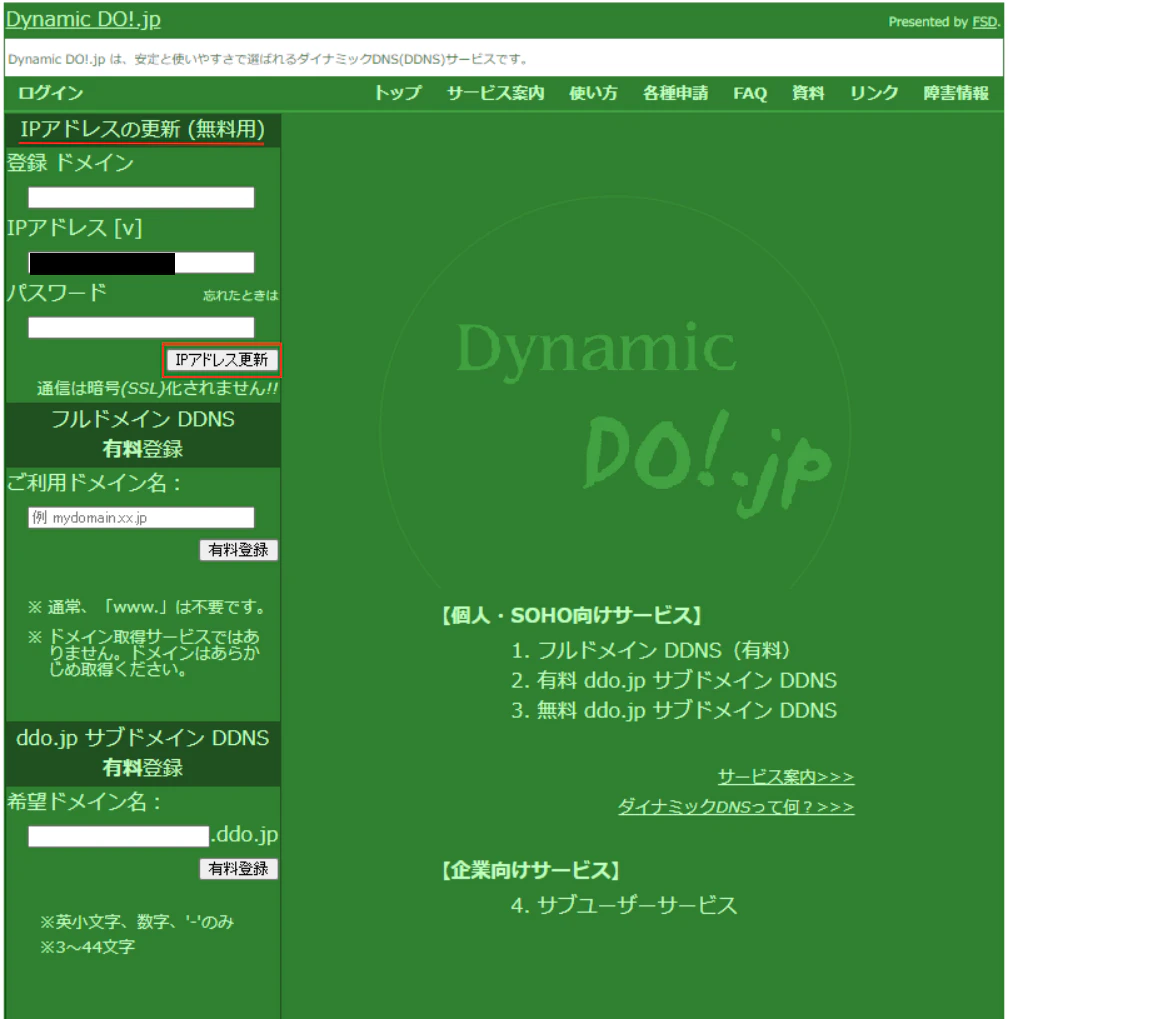
Task: Open サービス案内 in the navigation bar
Action: point(495,93)
